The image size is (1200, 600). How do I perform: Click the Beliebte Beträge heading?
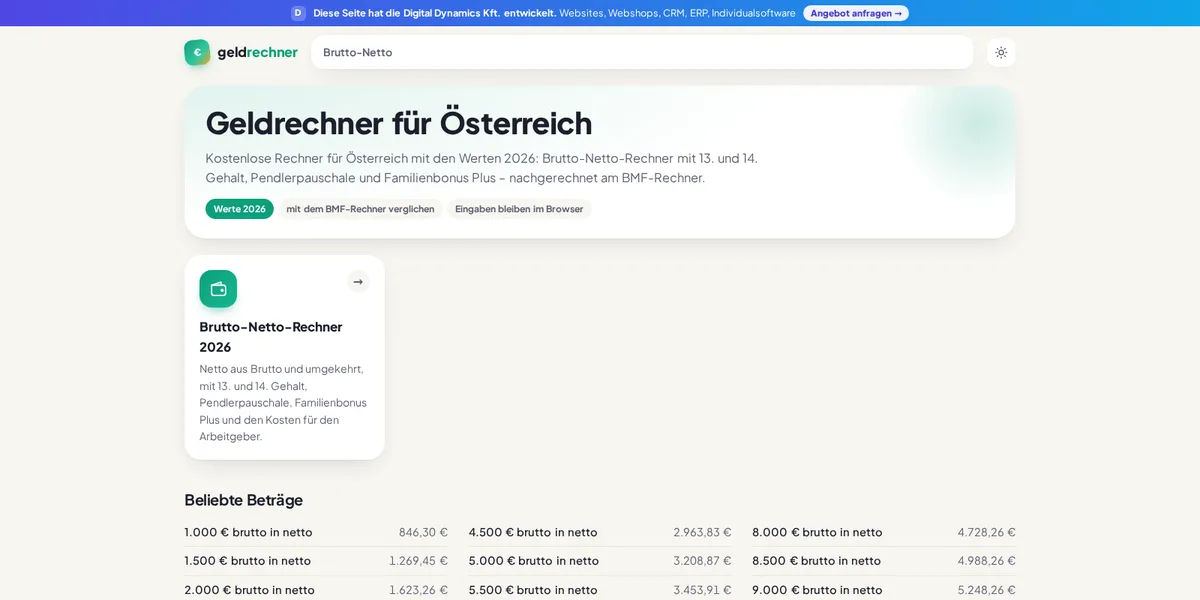(243, 500)
